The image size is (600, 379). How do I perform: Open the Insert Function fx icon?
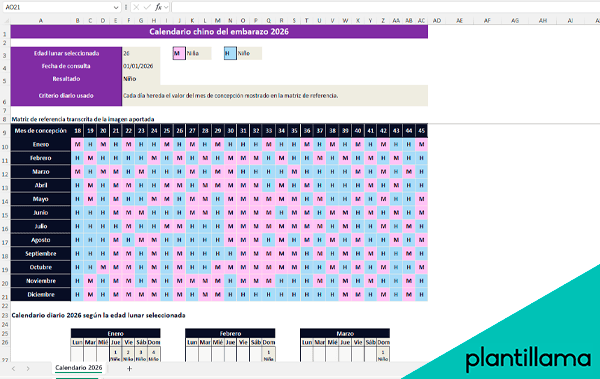(158, 7)
